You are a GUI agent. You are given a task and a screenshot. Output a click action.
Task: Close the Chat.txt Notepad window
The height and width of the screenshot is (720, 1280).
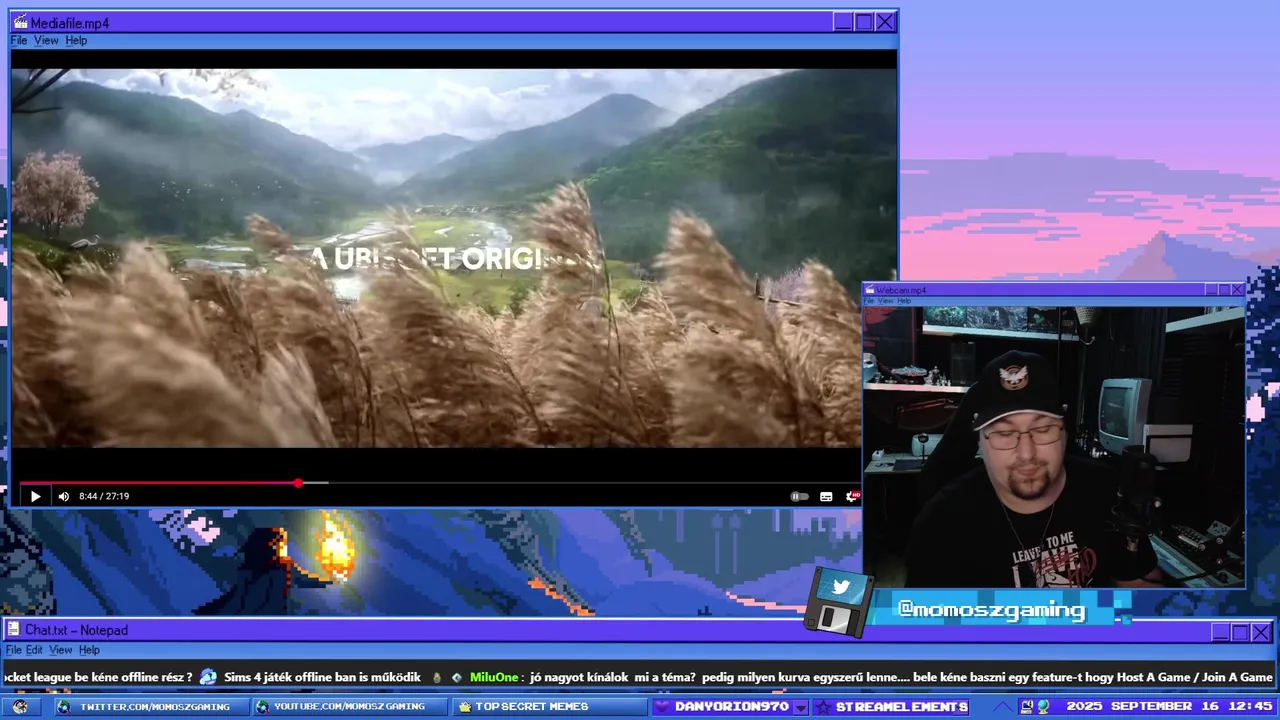click(1261, 632)
